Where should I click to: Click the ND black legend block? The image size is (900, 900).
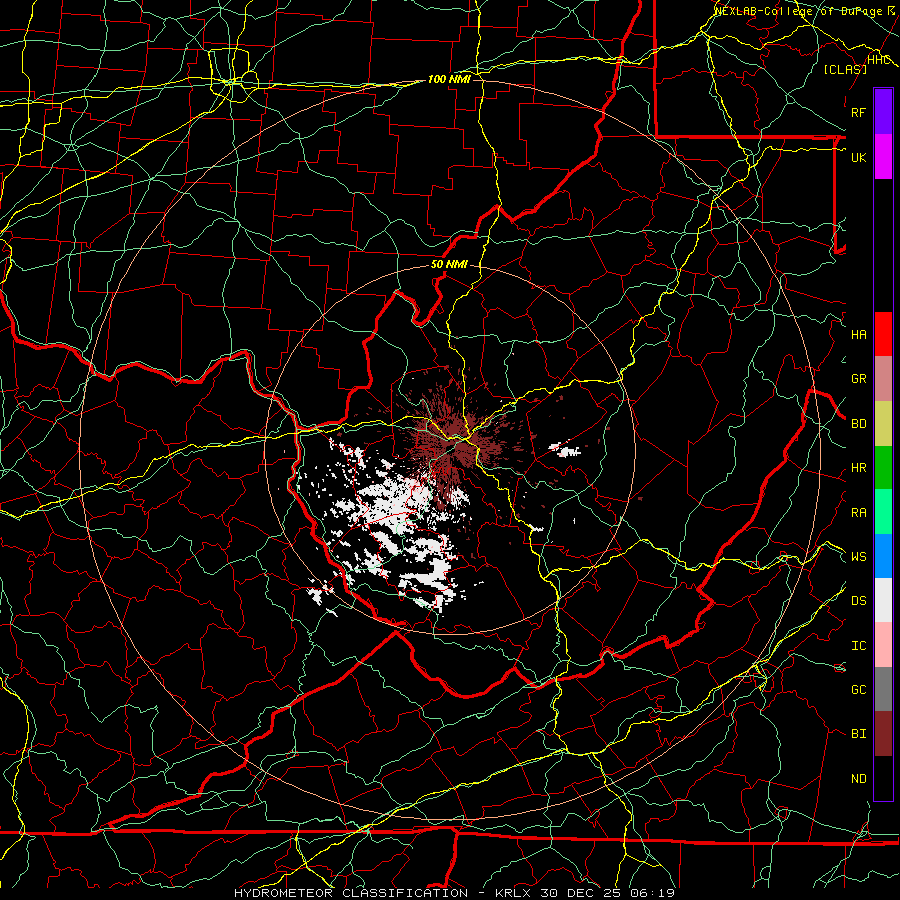click(x=883, y=778)
